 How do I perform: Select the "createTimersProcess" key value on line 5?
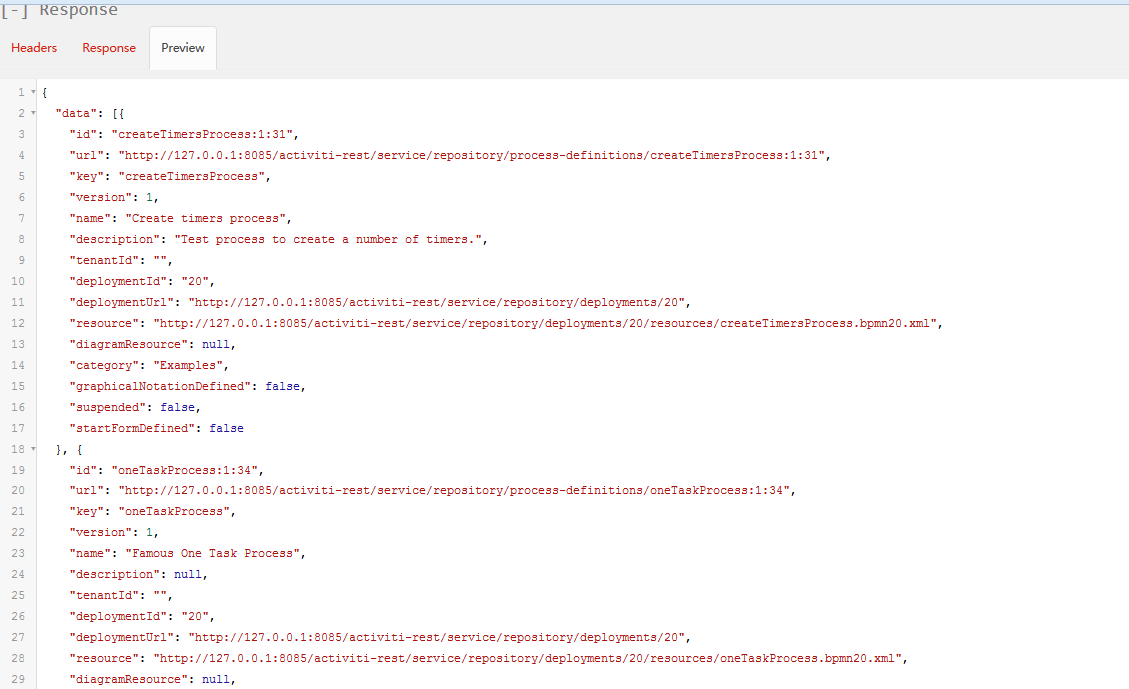coord(194,176)
